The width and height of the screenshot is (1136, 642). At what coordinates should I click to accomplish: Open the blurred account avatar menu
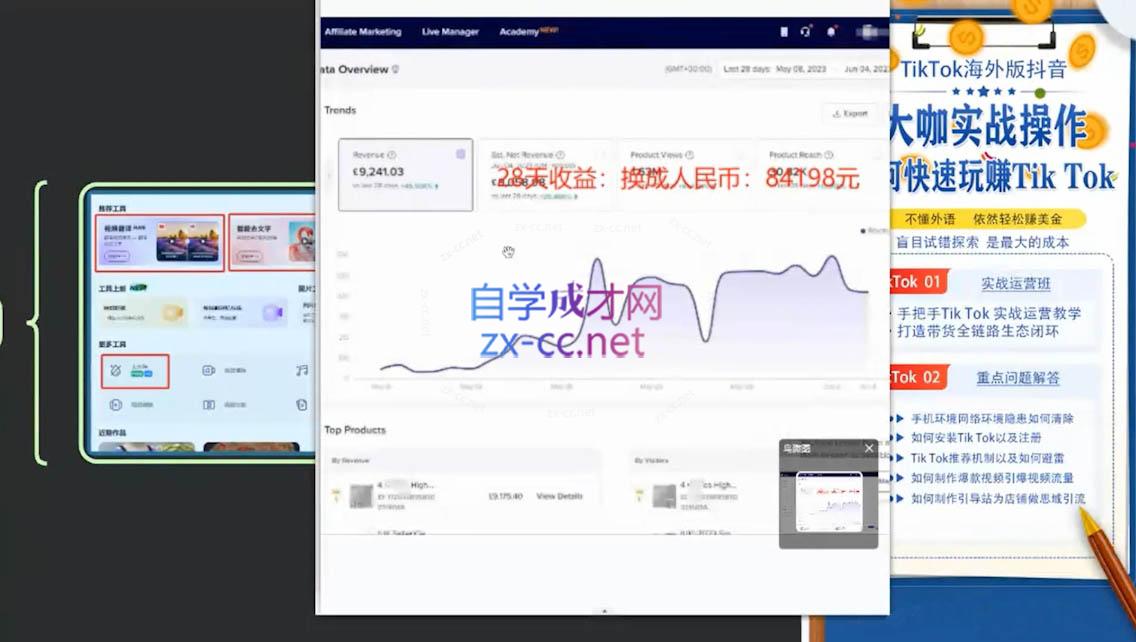[x=869, y=32]
